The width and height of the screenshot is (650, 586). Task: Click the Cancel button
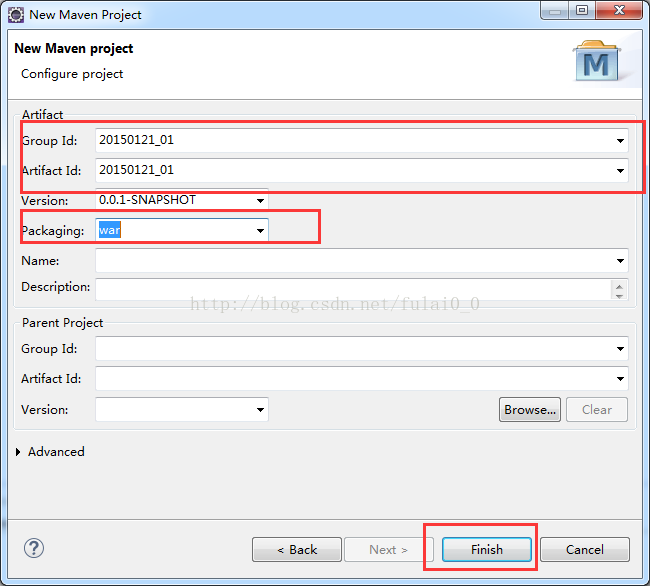(585, 550)
